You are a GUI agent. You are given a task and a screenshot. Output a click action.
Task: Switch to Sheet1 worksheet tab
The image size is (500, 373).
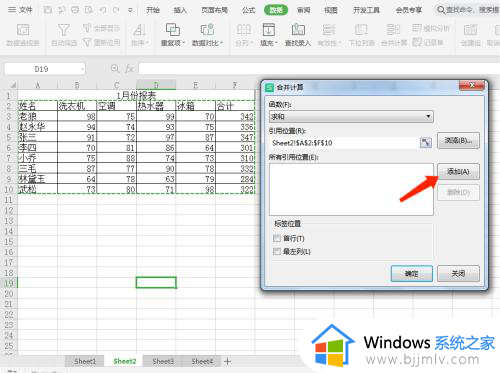pyautogui.click(x=85, y=361)
